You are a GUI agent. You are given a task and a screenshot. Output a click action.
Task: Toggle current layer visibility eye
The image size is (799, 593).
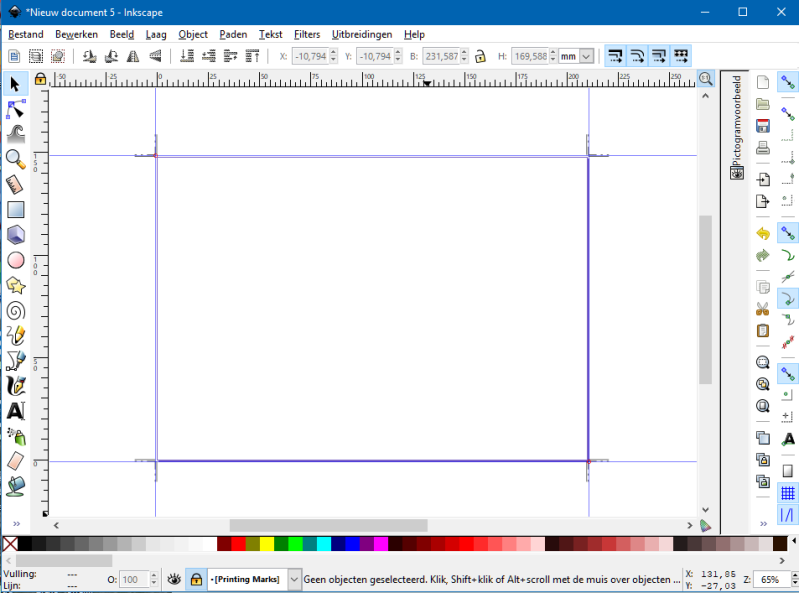pyautogui.click(x=174, y=579)
